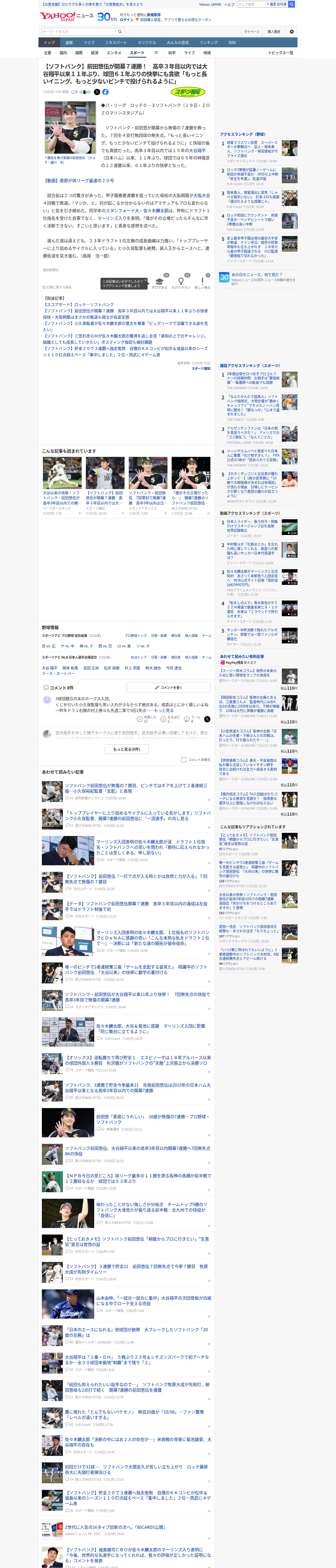Share the article on Facebook

105,92
